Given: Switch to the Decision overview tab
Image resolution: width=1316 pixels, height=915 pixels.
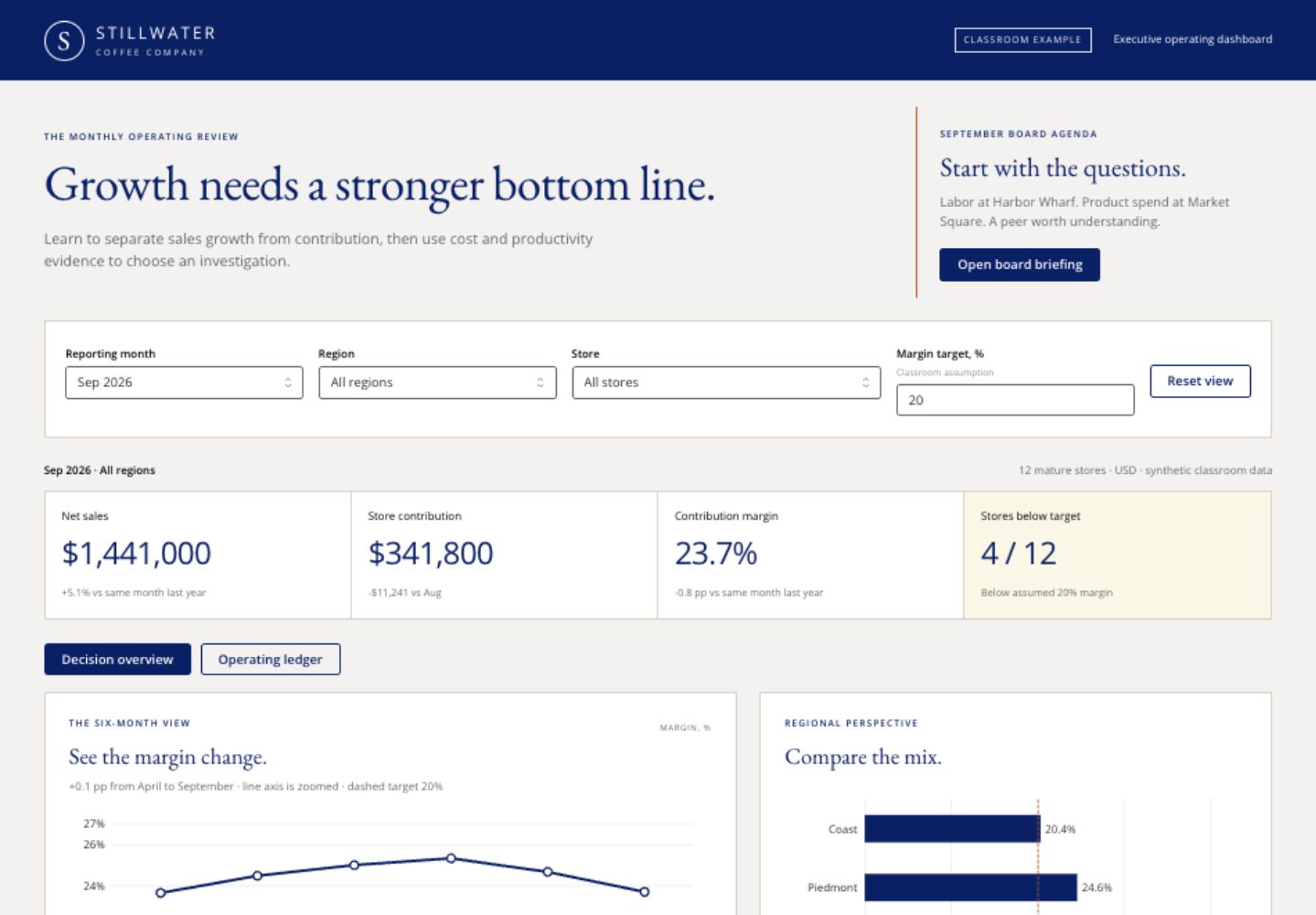Looking at the screenshot, I should tap(117, 660).
